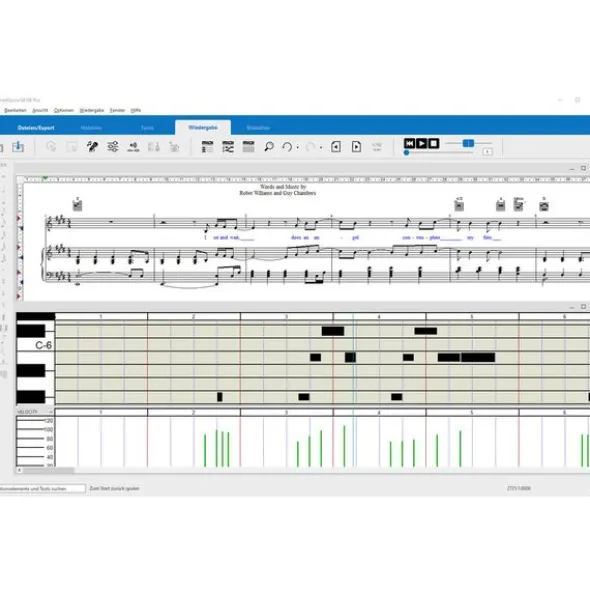Click the horizontal scrollbar thumb under velocity pane
Image resolution: width=590 pixels, height=591 pixels.
click(x=49, y=470)
